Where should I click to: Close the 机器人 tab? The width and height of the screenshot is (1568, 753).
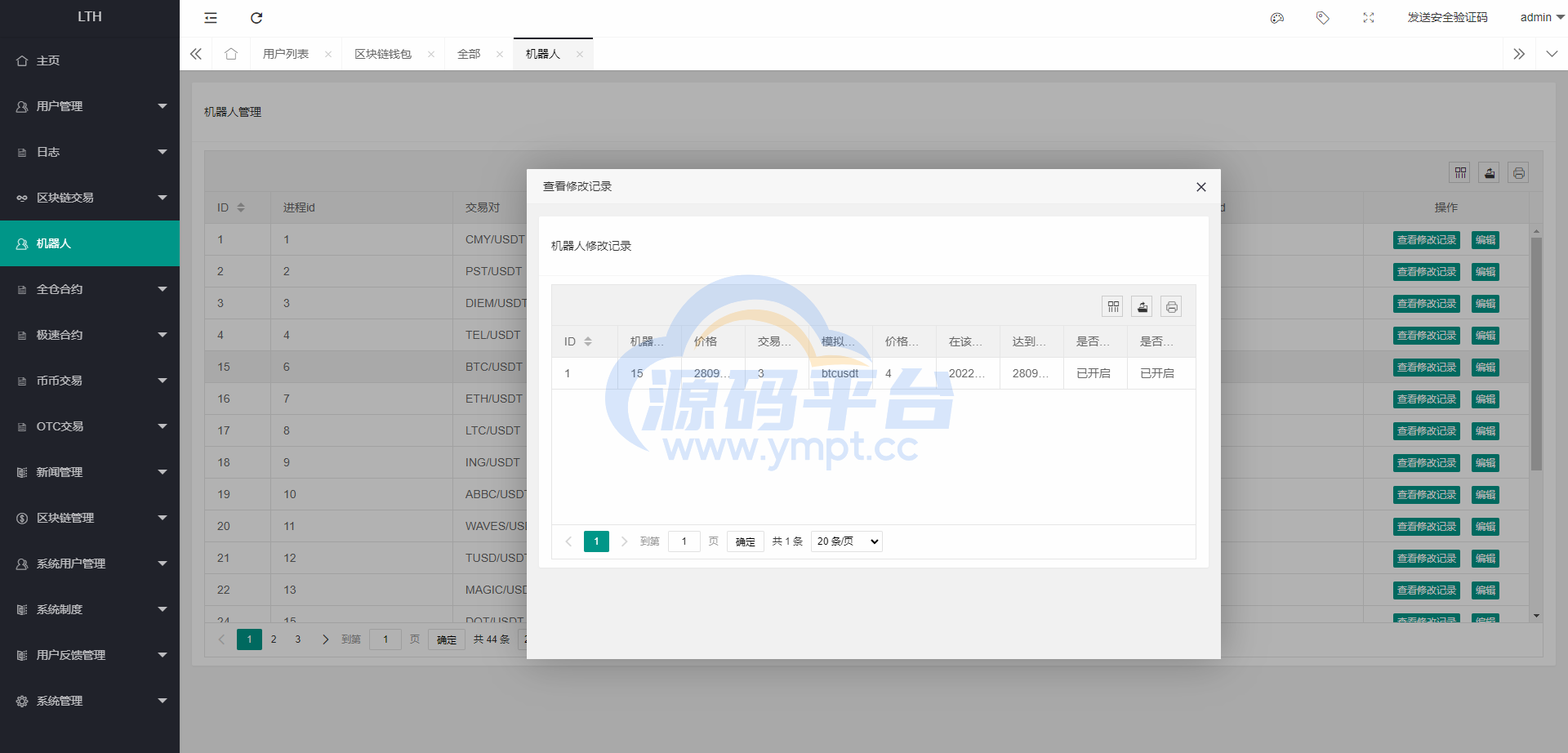pos(580,55)
